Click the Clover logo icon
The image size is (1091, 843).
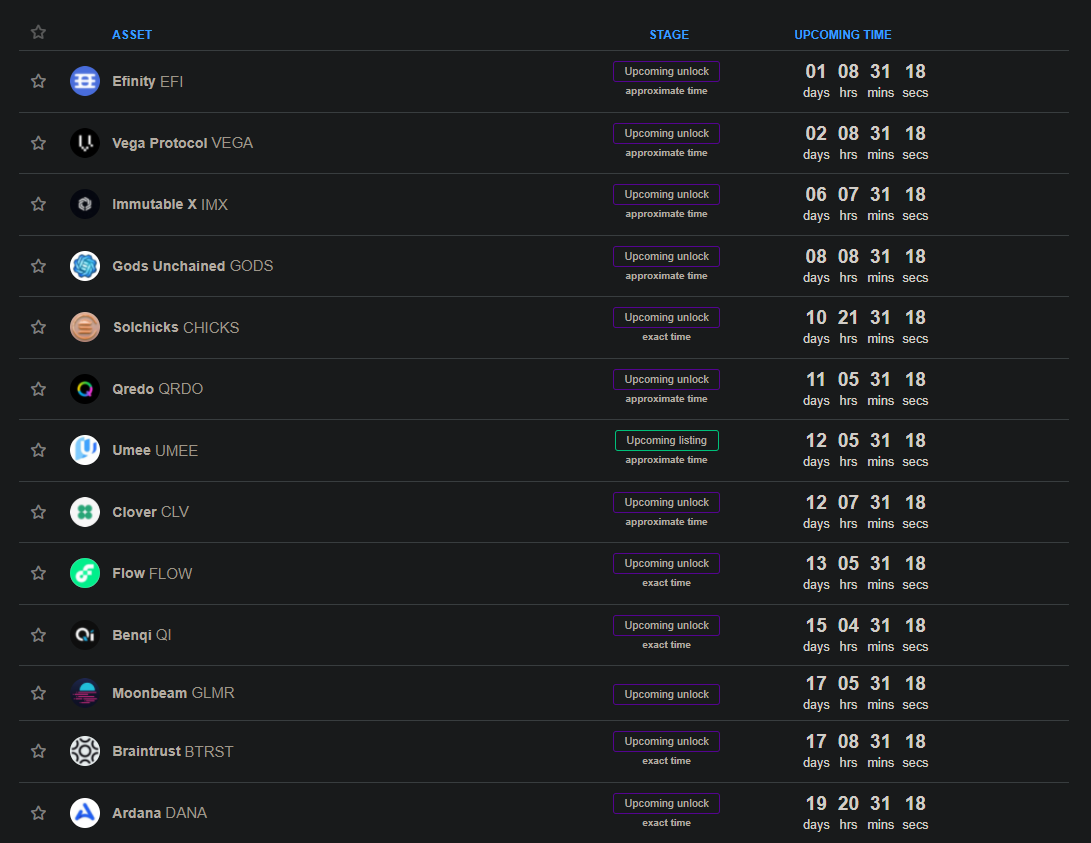pyautogui.click(x=85, y=512)
